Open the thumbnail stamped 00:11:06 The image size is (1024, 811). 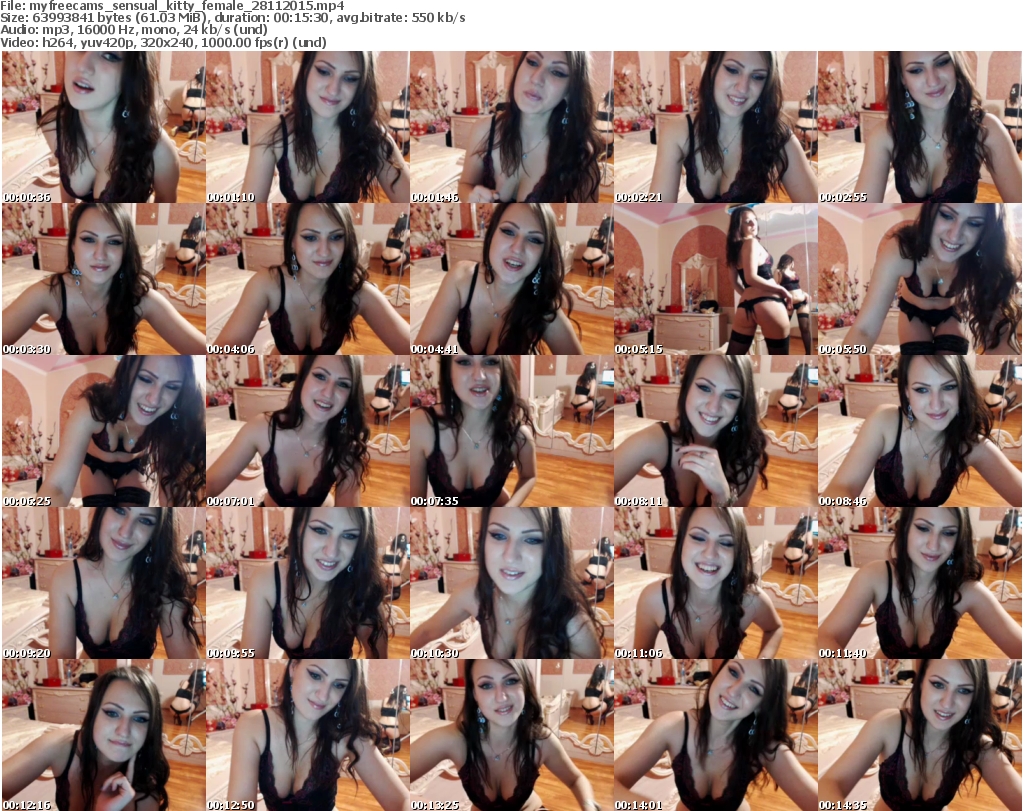point(715,583)
